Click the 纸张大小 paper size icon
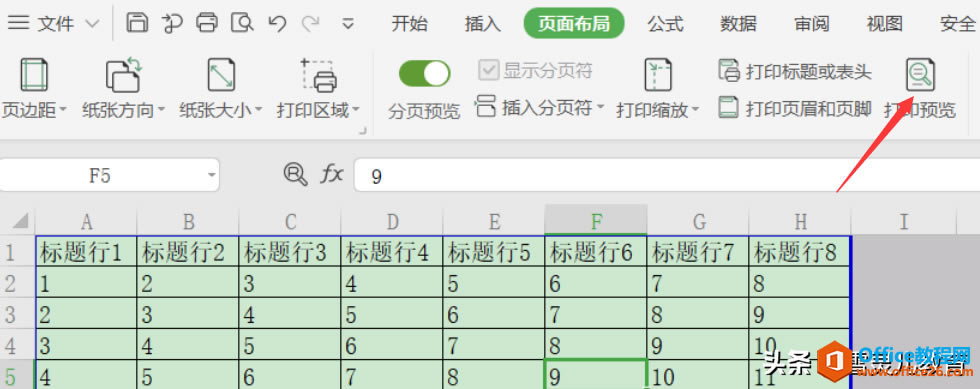The width and height of the screenshot is (980, 389). [221, 75]
